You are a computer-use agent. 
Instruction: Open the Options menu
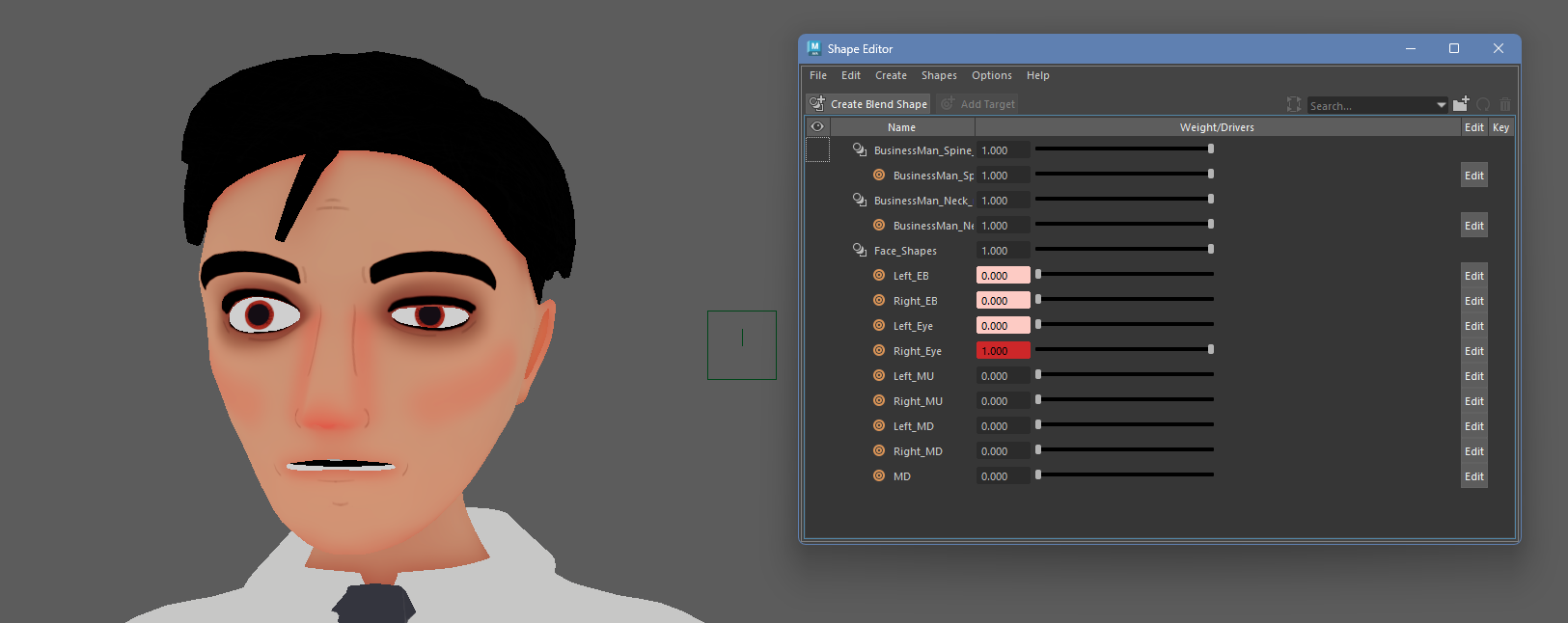point(992,75)
